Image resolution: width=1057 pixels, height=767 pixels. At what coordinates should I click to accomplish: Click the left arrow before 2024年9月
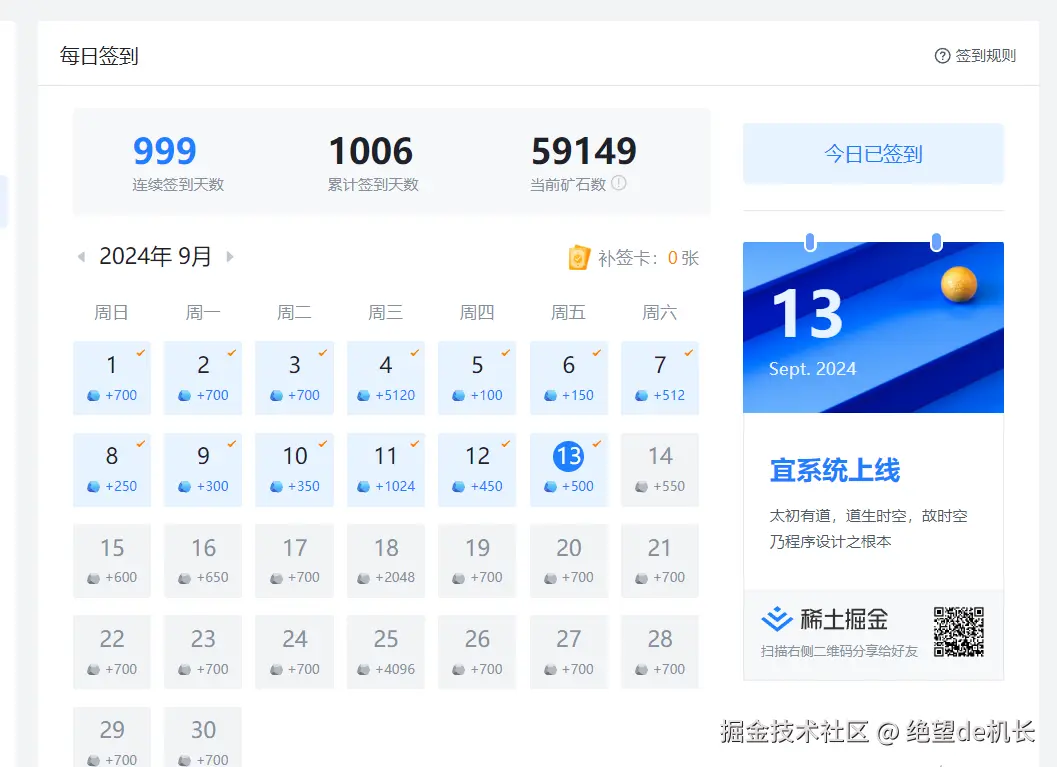point(80,256)
